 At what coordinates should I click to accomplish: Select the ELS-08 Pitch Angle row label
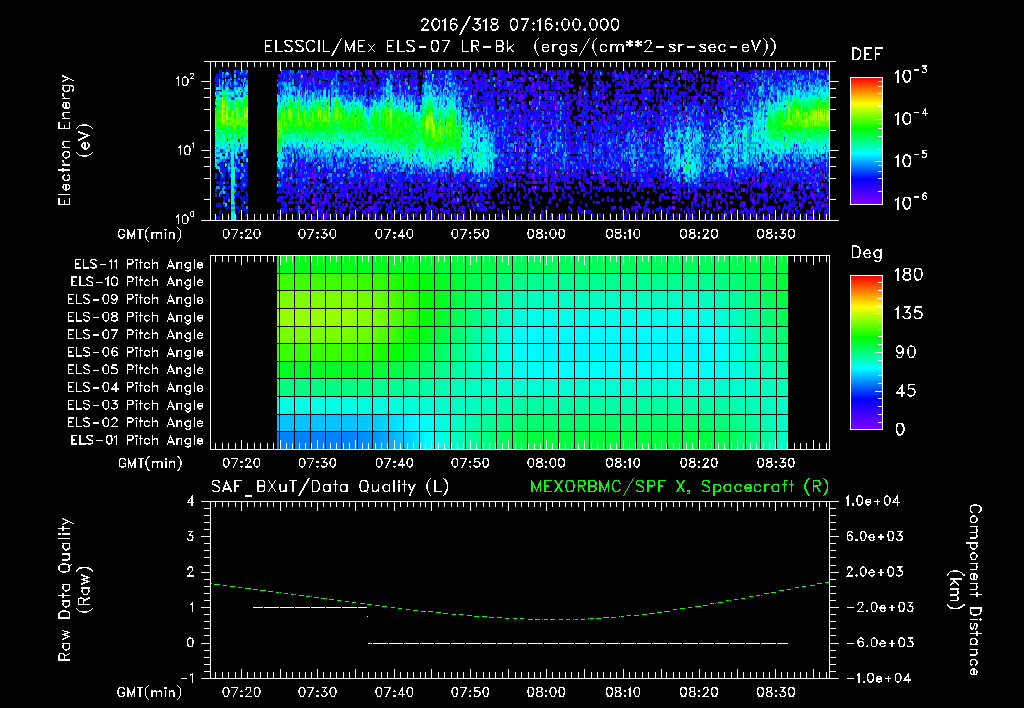[x=136, y=317]
